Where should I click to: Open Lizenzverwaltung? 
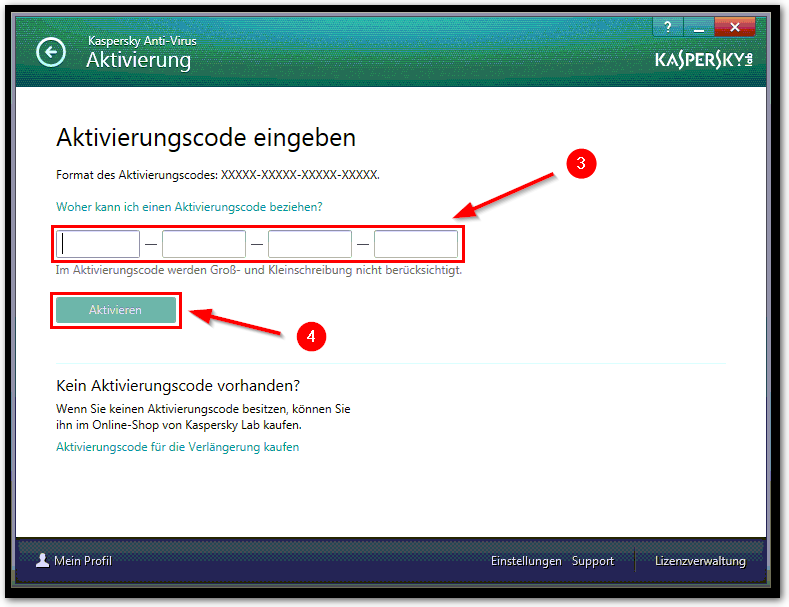700,561
